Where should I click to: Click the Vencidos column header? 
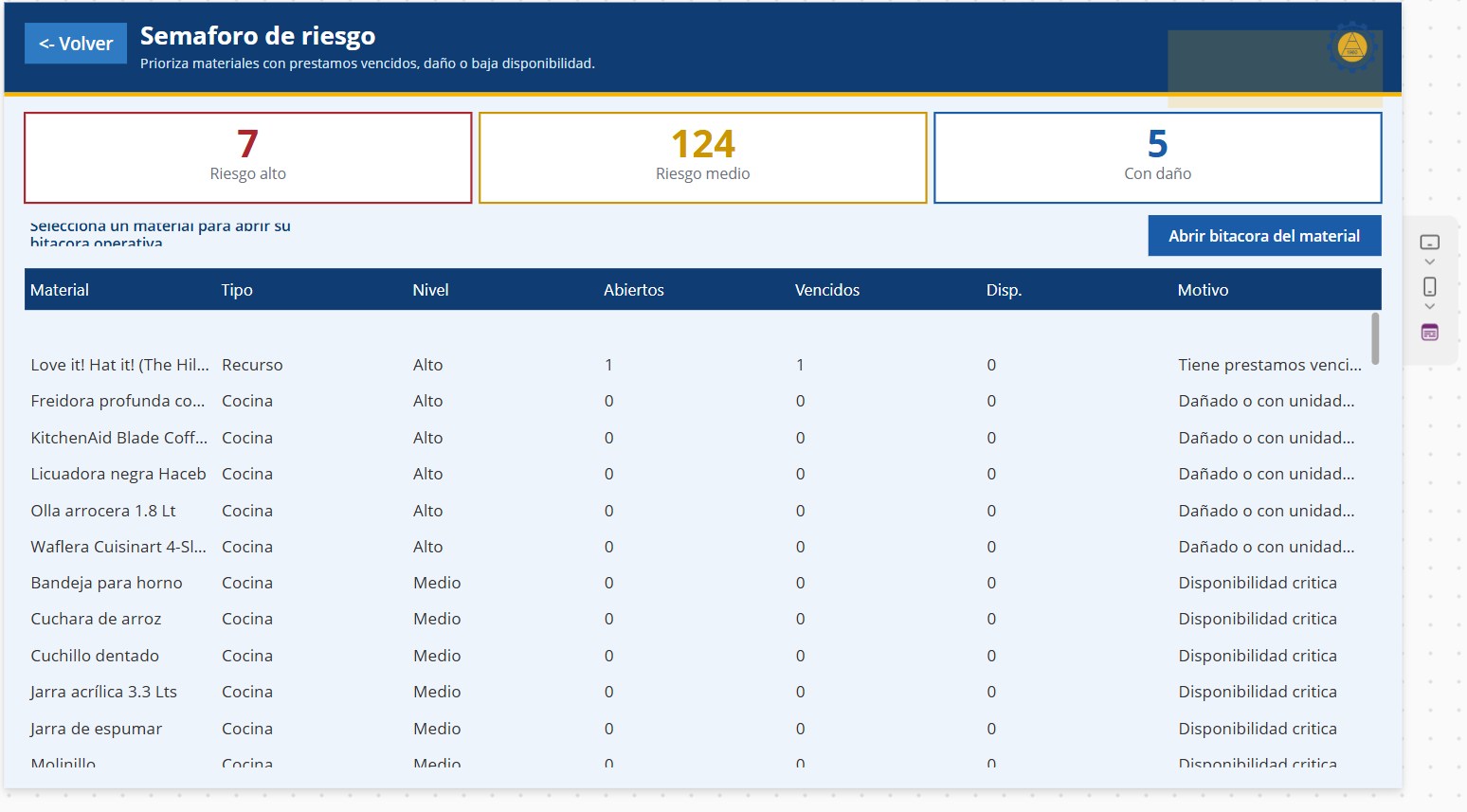[x=827, y=290]
